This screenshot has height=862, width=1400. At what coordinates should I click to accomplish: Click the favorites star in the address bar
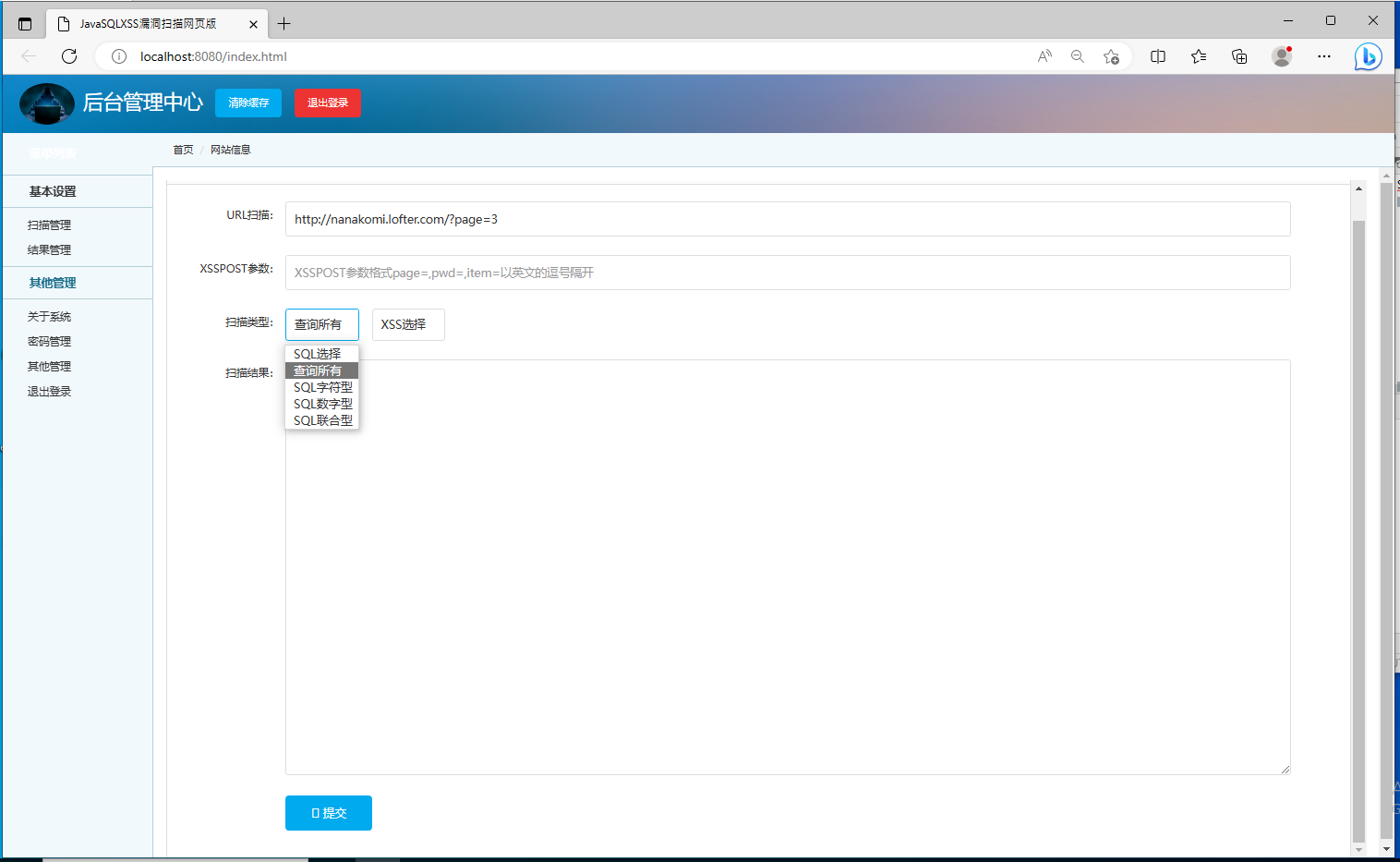coord(1112,56)
